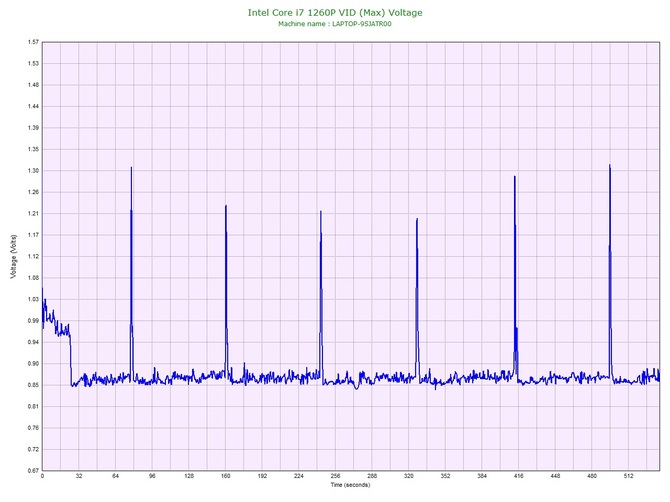Image resolution: width=670 pixels, height=502 pixels.
Task: Click the 512 tick label on time axis
Action: click(x=629, y=476)
